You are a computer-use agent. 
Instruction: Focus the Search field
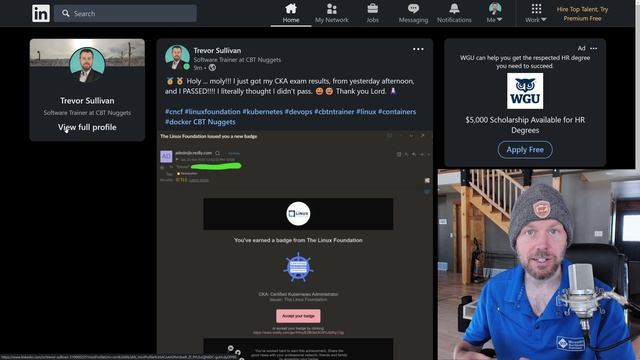[125, 13]
